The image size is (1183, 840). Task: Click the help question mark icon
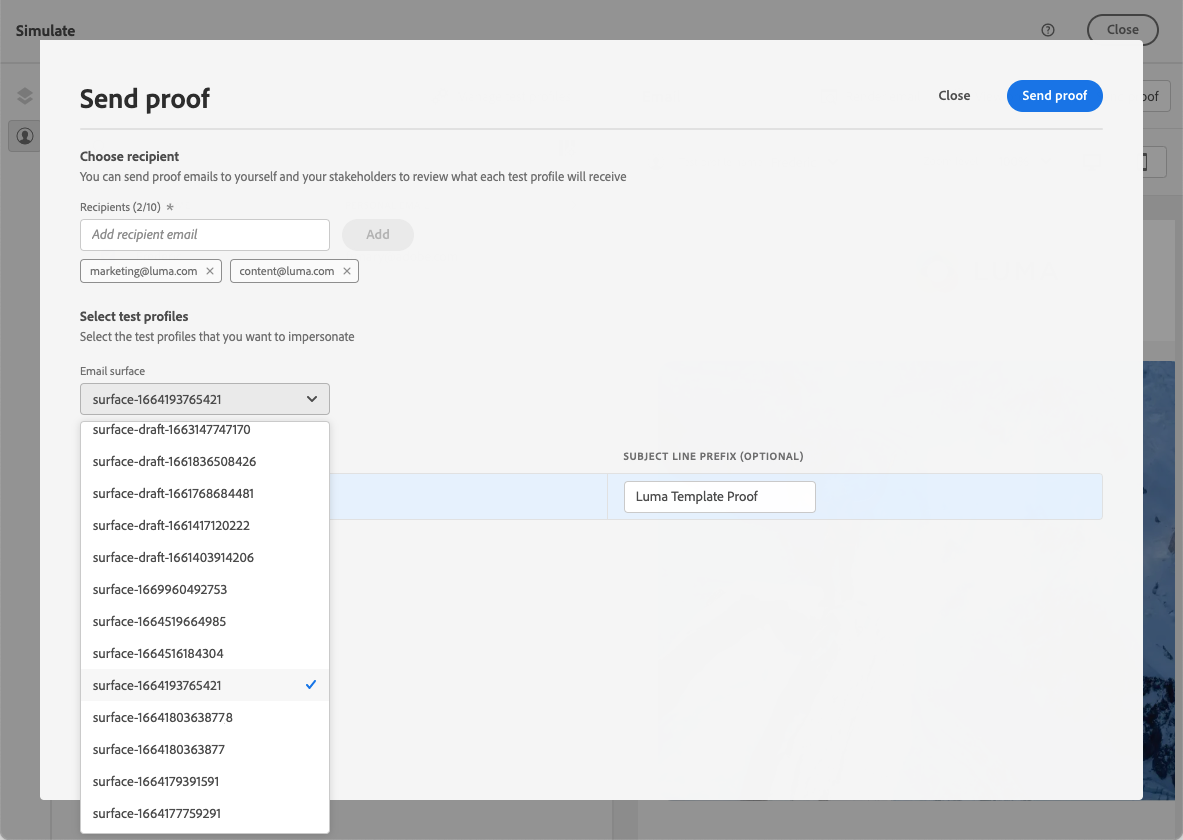click(x=1048, y=30)
